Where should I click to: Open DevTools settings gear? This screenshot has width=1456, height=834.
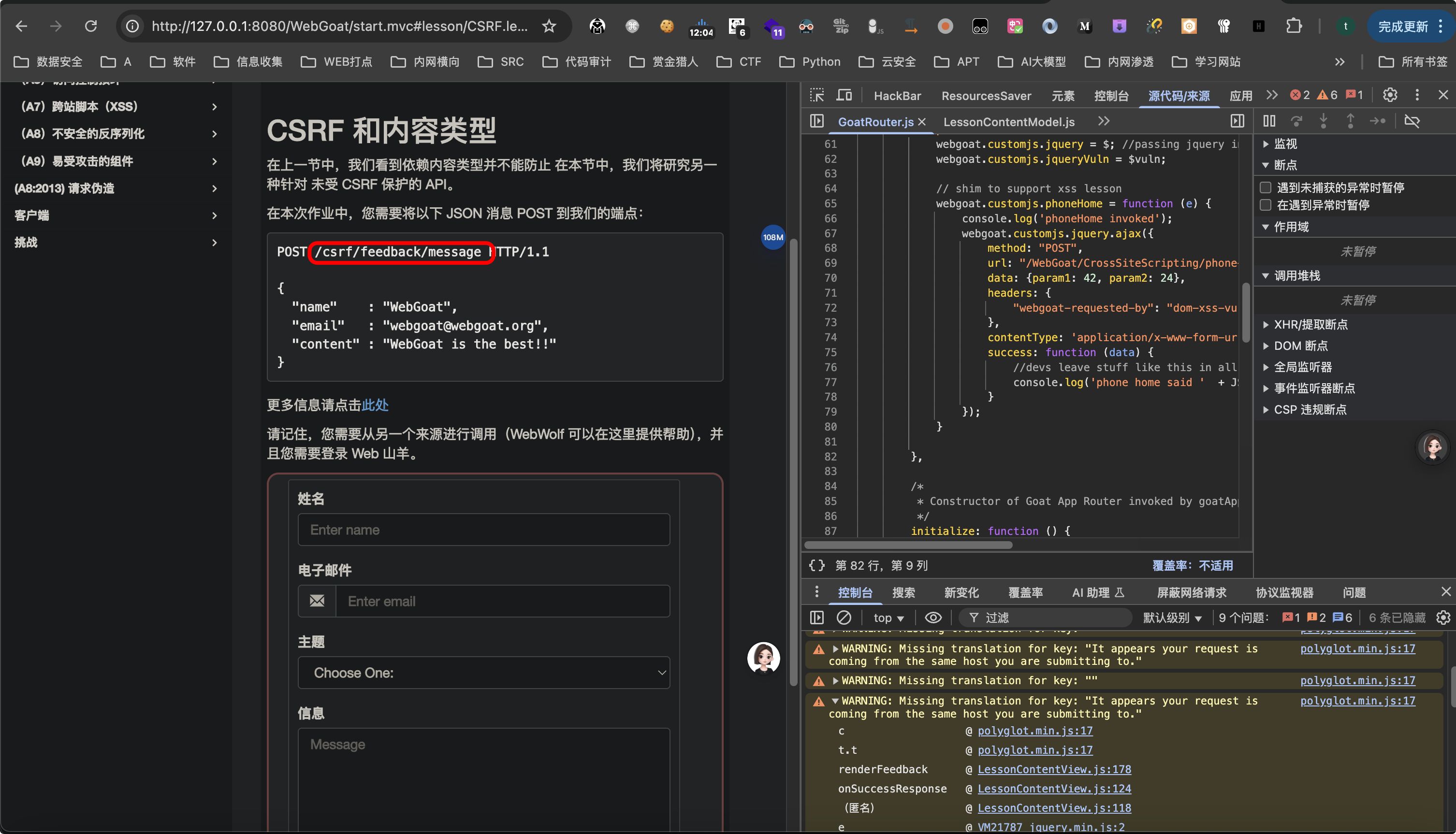click(1389, 95)
